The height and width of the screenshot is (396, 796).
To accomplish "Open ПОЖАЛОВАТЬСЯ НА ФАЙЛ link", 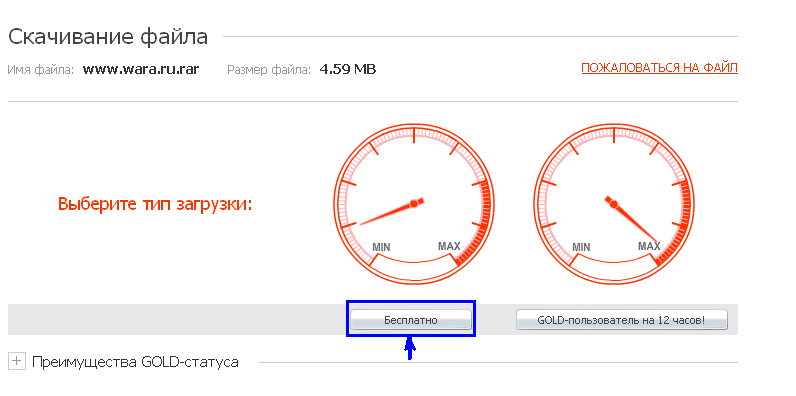I will pyautogui.click(x=659, y=69).
